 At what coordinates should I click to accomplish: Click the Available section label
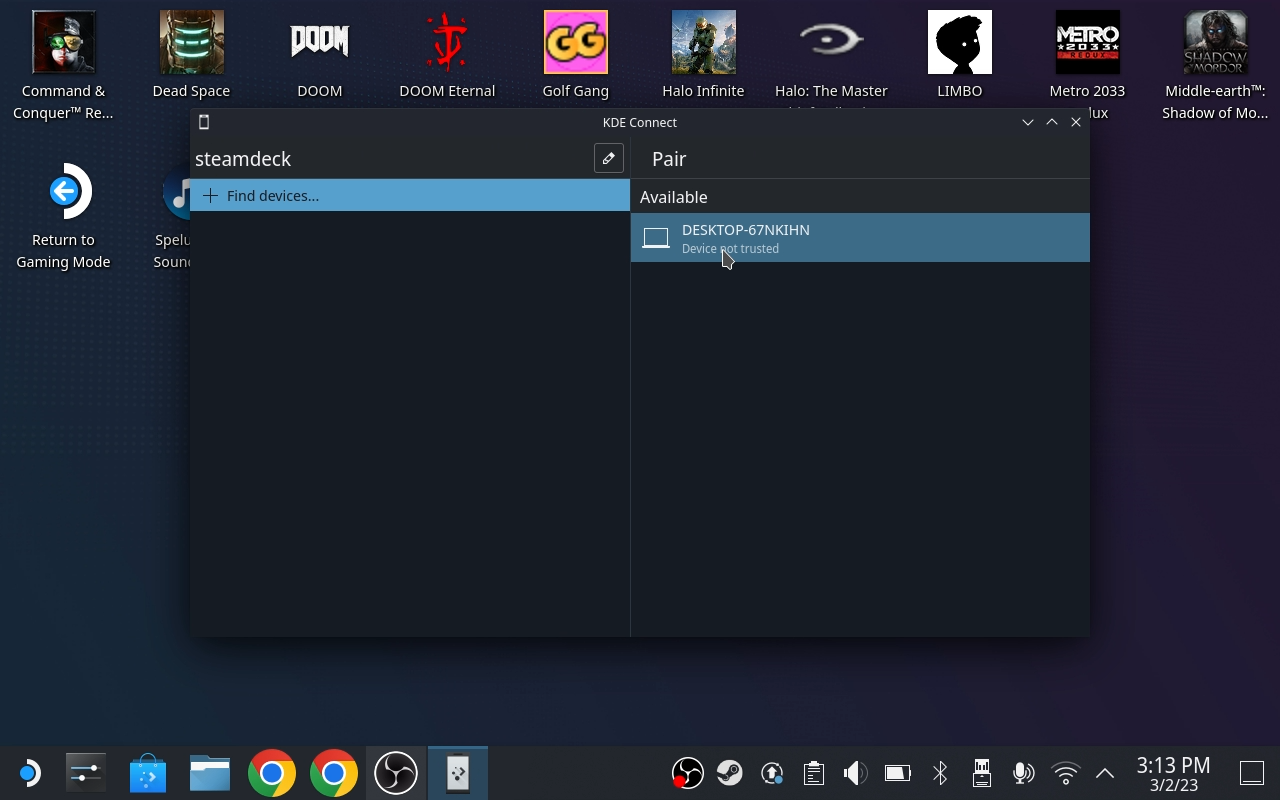coord(674,197)
